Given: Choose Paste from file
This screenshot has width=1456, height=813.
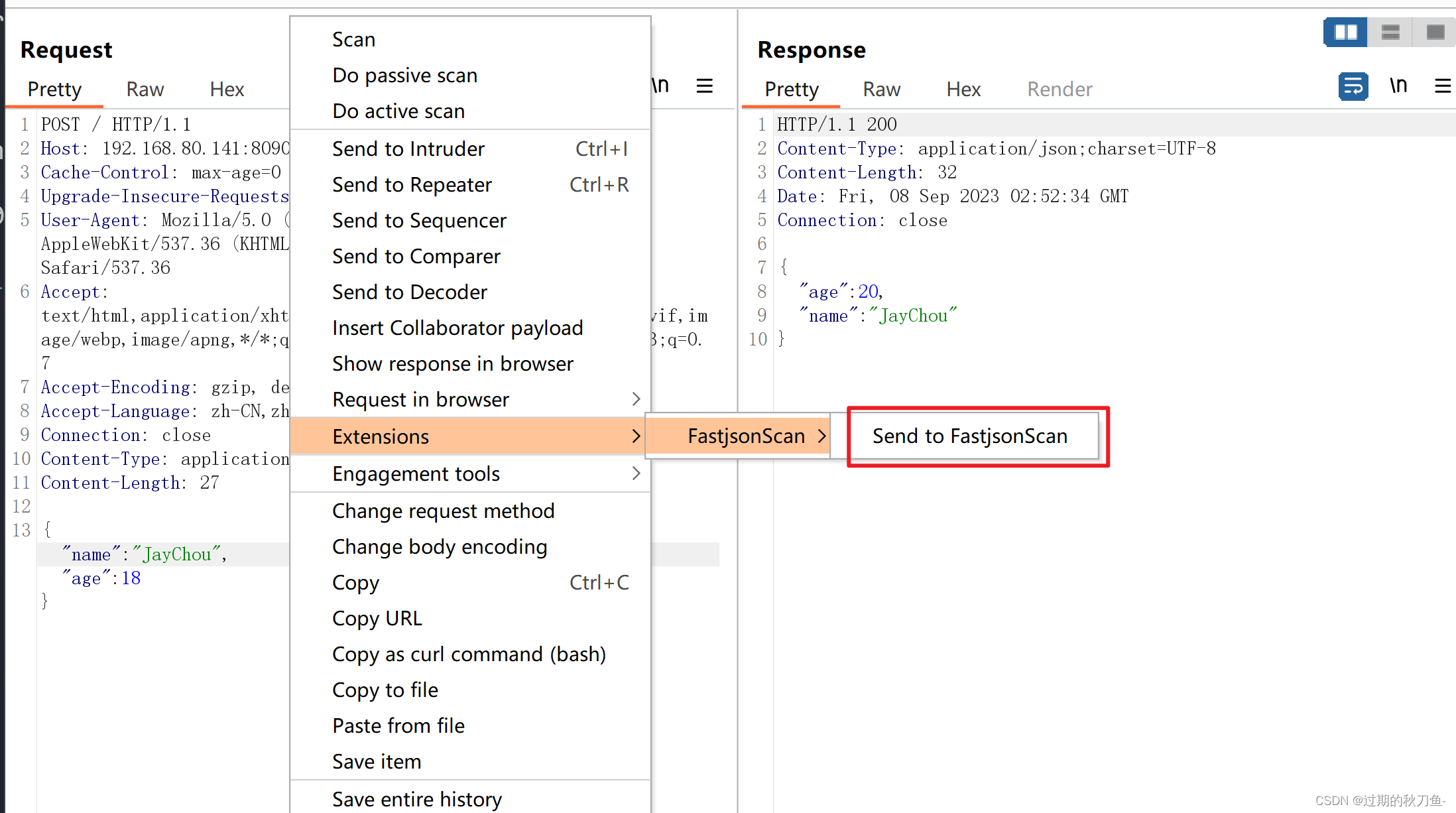Looking at the screenshot, I should pos(470,726).
